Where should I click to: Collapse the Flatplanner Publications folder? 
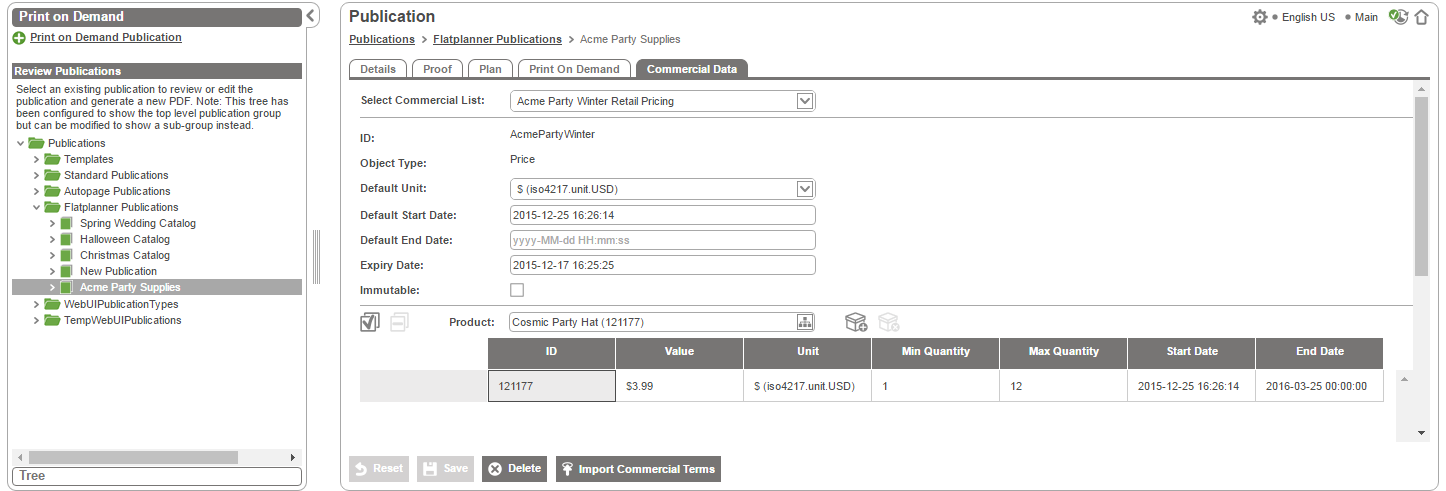[36, 207]
